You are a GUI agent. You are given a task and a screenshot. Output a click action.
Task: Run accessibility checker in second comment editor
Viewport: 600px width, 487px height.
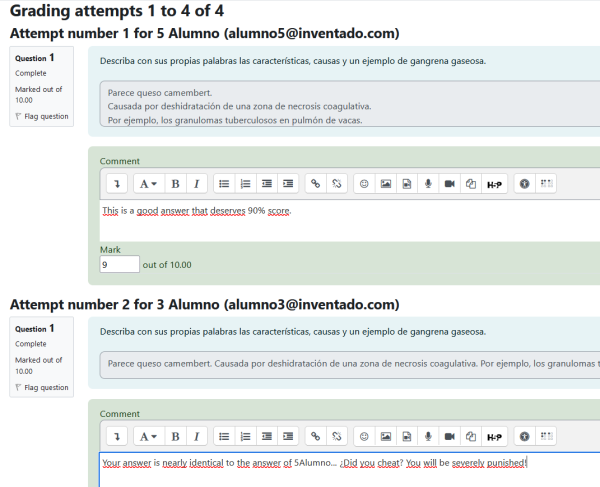(524, 437)
